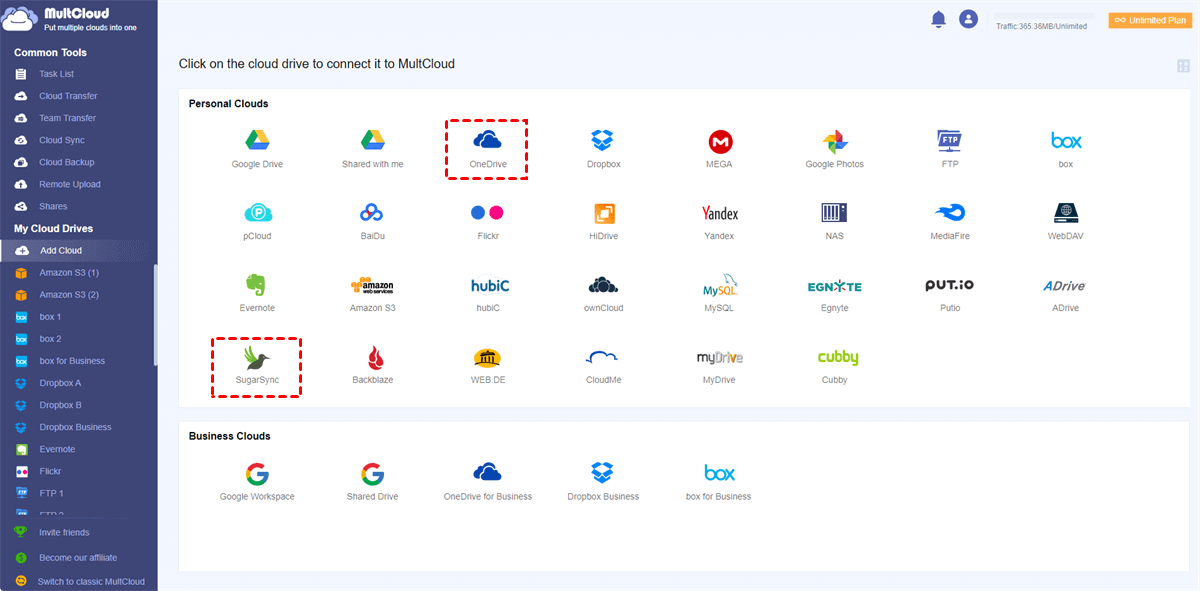Connect a NAS drive
1200x591 pixels.
[x=835, y=221]
